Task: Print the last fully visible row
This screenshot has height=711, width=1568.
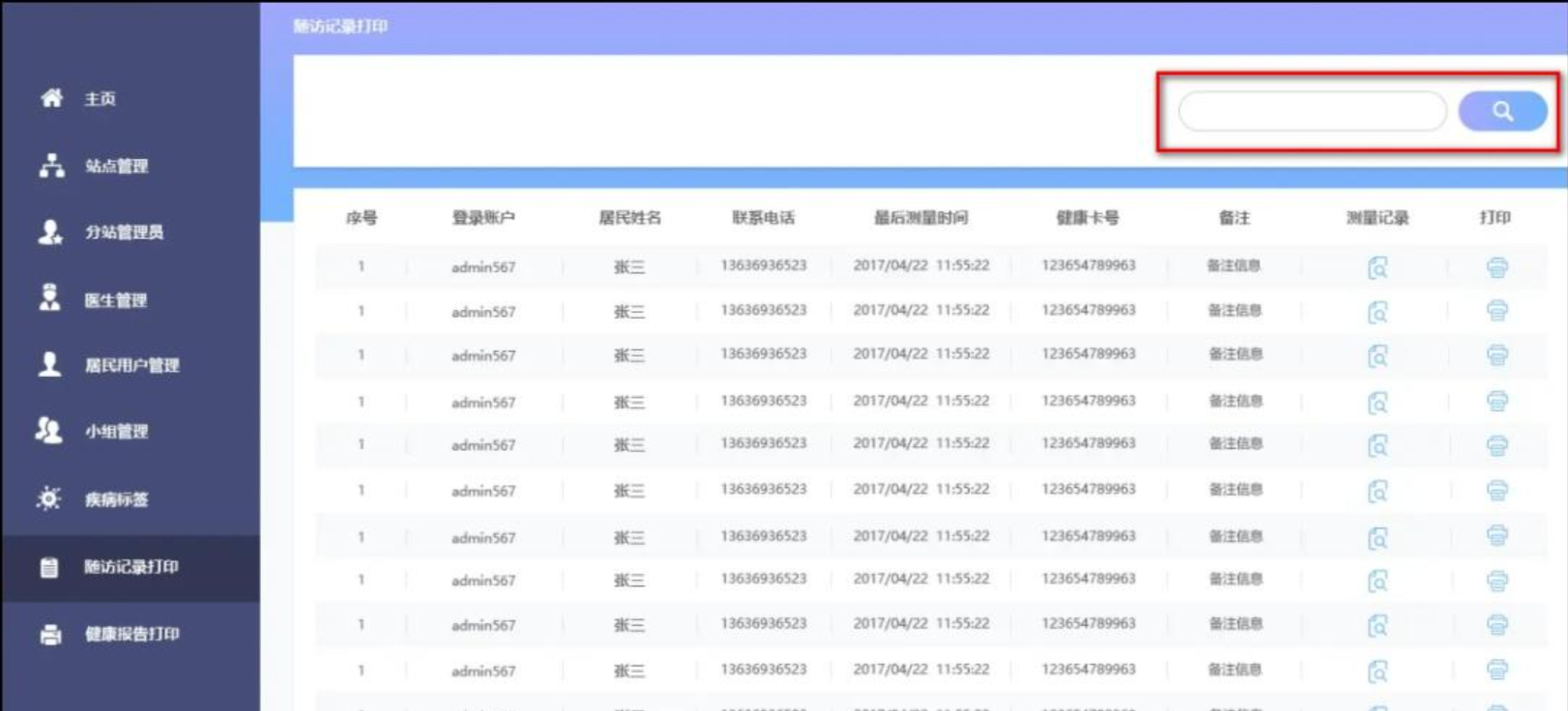Action: [x=1496, y=669]
